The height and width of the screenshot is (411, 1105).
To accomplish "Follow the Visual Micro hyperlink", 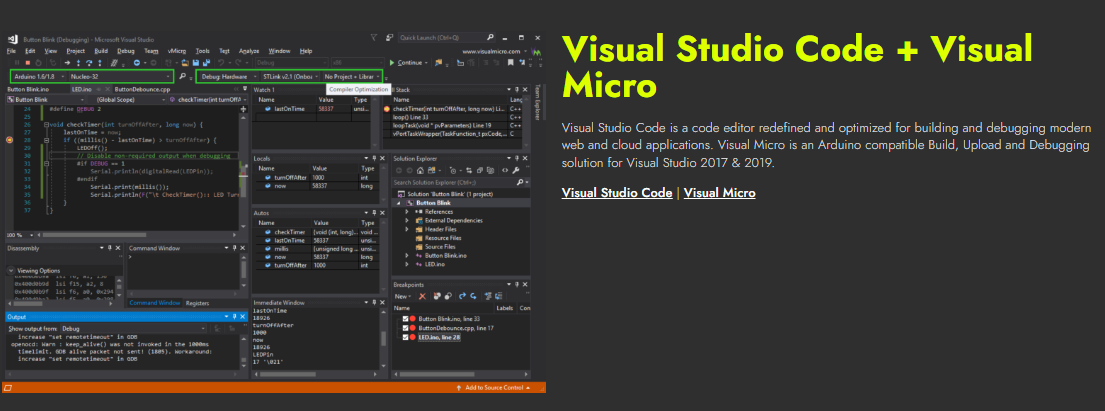I will click(719, 193).
